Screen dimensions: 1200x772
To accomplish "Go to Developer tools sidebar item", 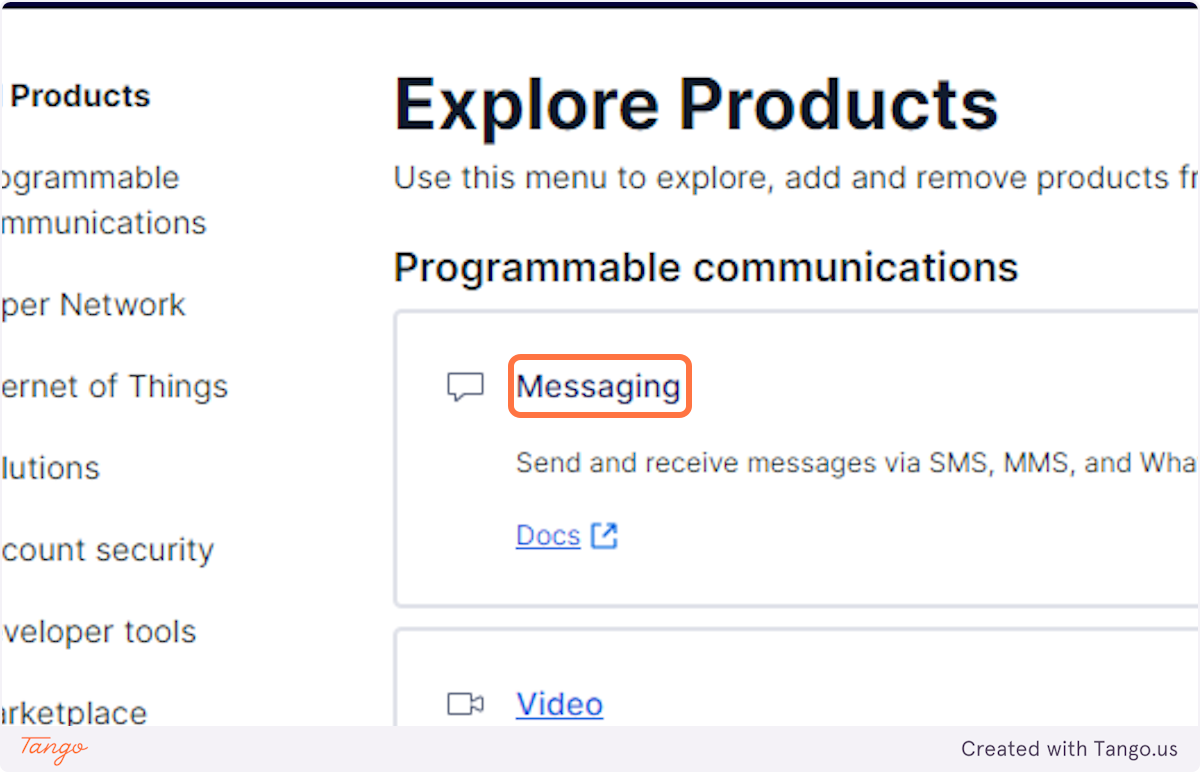I will click(x=98, y=632).
